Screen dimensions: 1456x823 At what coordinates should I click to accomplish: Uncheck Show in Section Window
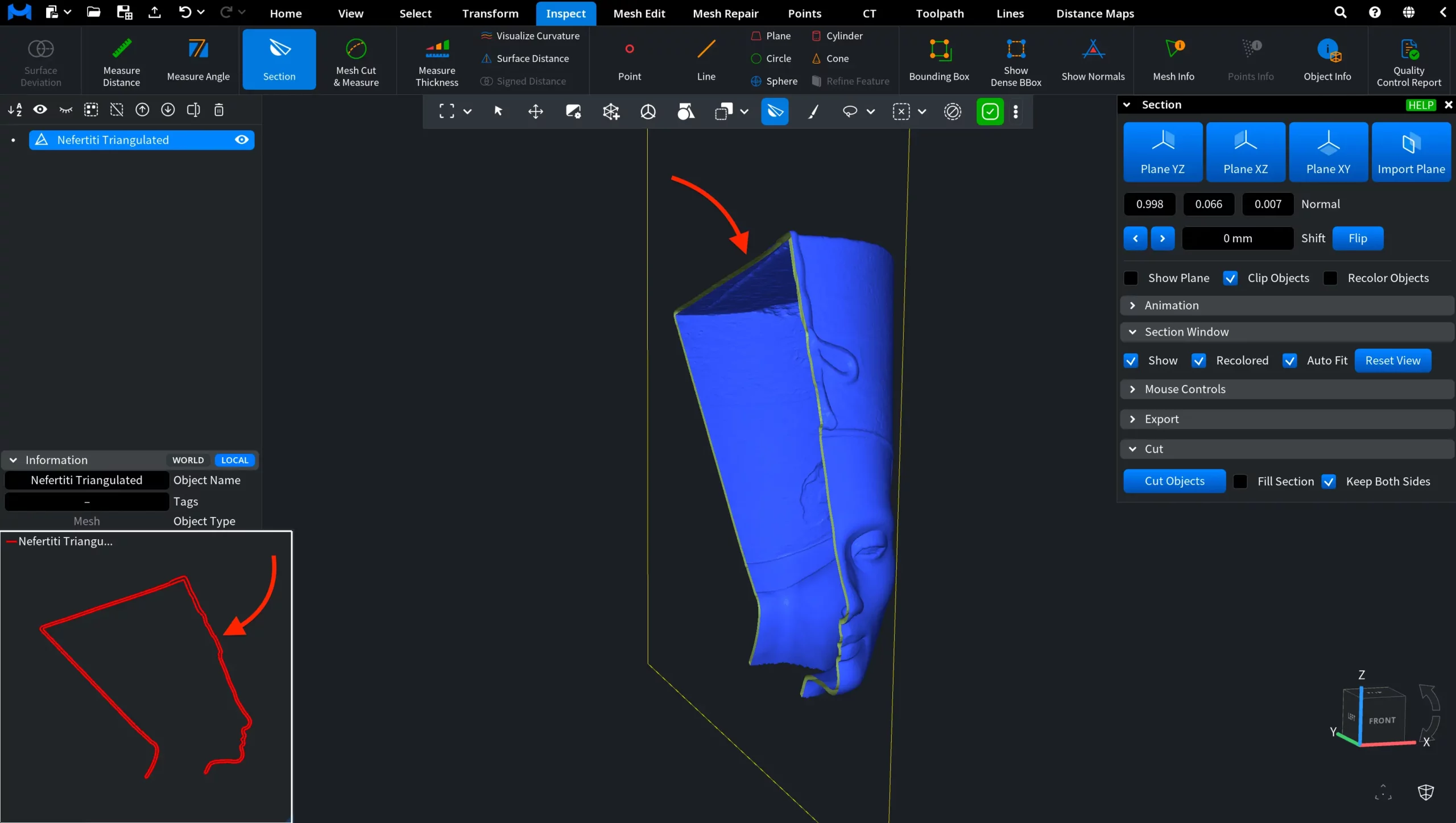[1131, 361]
